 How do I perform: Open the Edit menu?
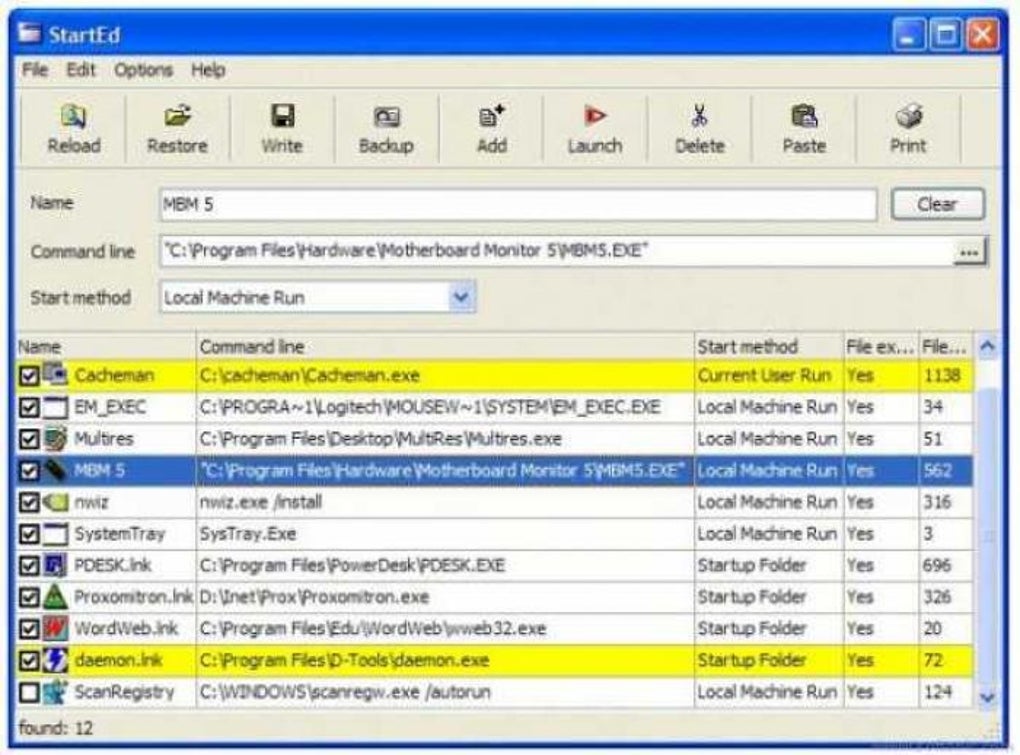(81, 70)
